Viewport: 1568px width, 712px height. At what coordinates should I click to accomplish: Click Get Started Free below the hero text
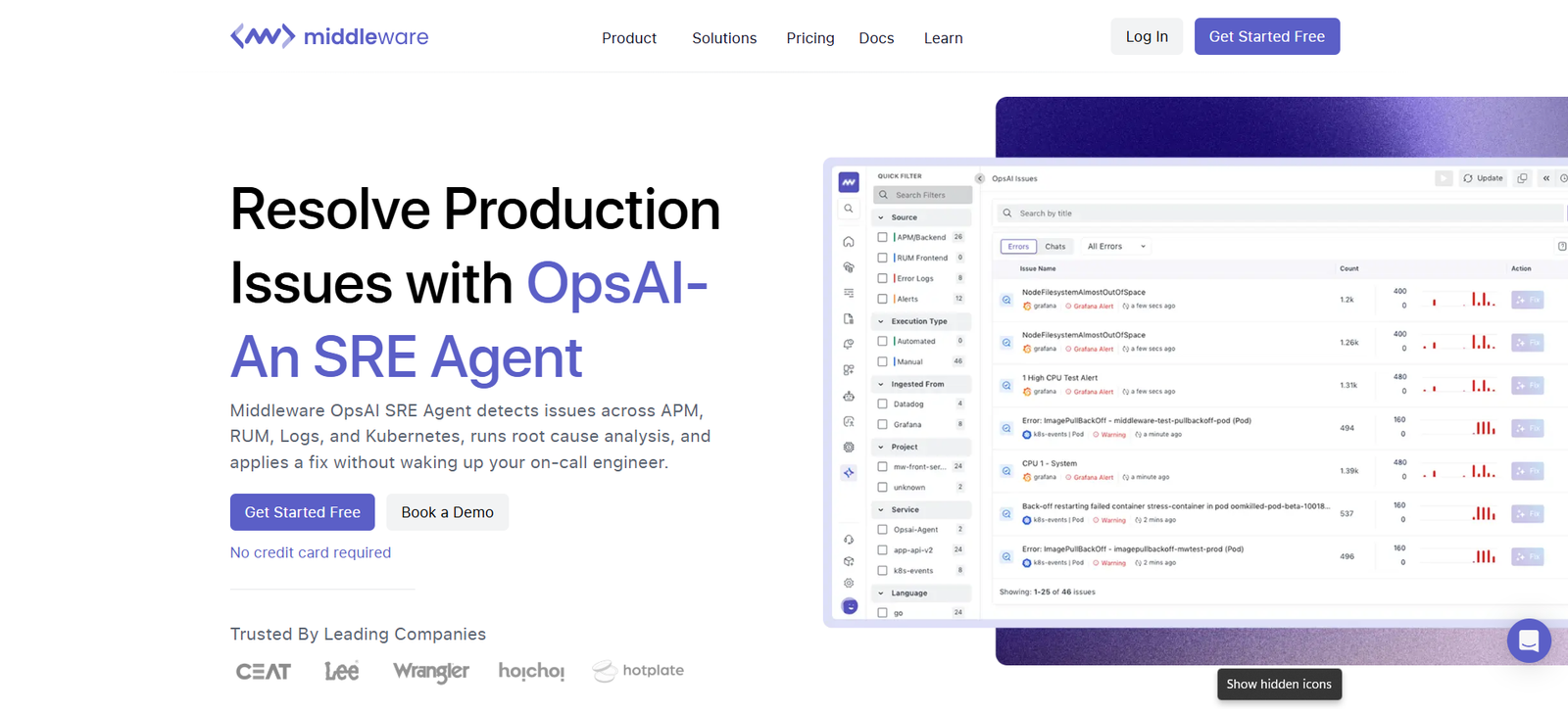(303, 512)
